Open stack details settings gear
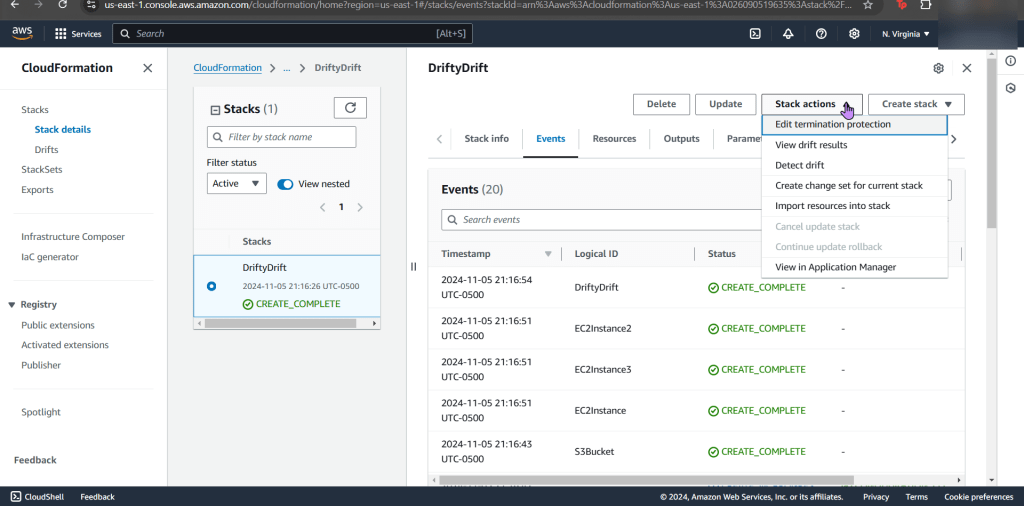1024x506 pixels. 938,68
